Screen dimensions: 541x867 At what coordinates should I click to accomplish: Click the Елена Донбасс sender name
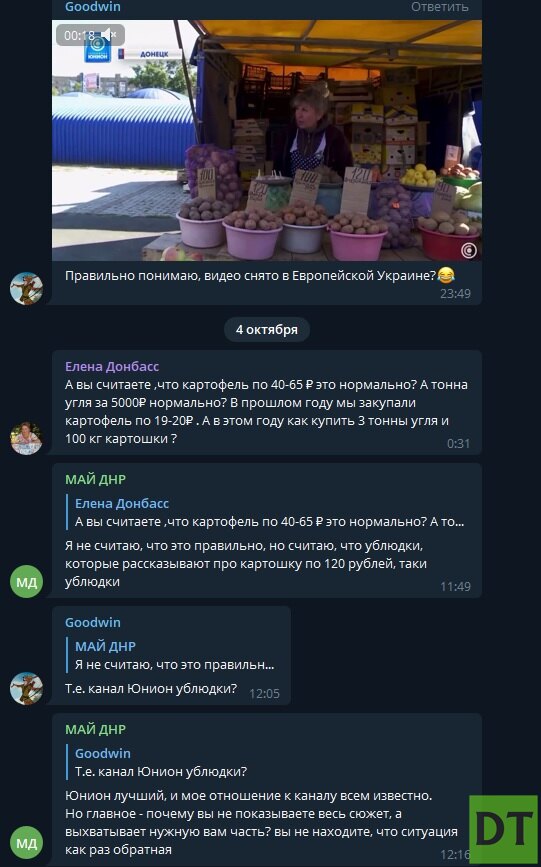112,366
